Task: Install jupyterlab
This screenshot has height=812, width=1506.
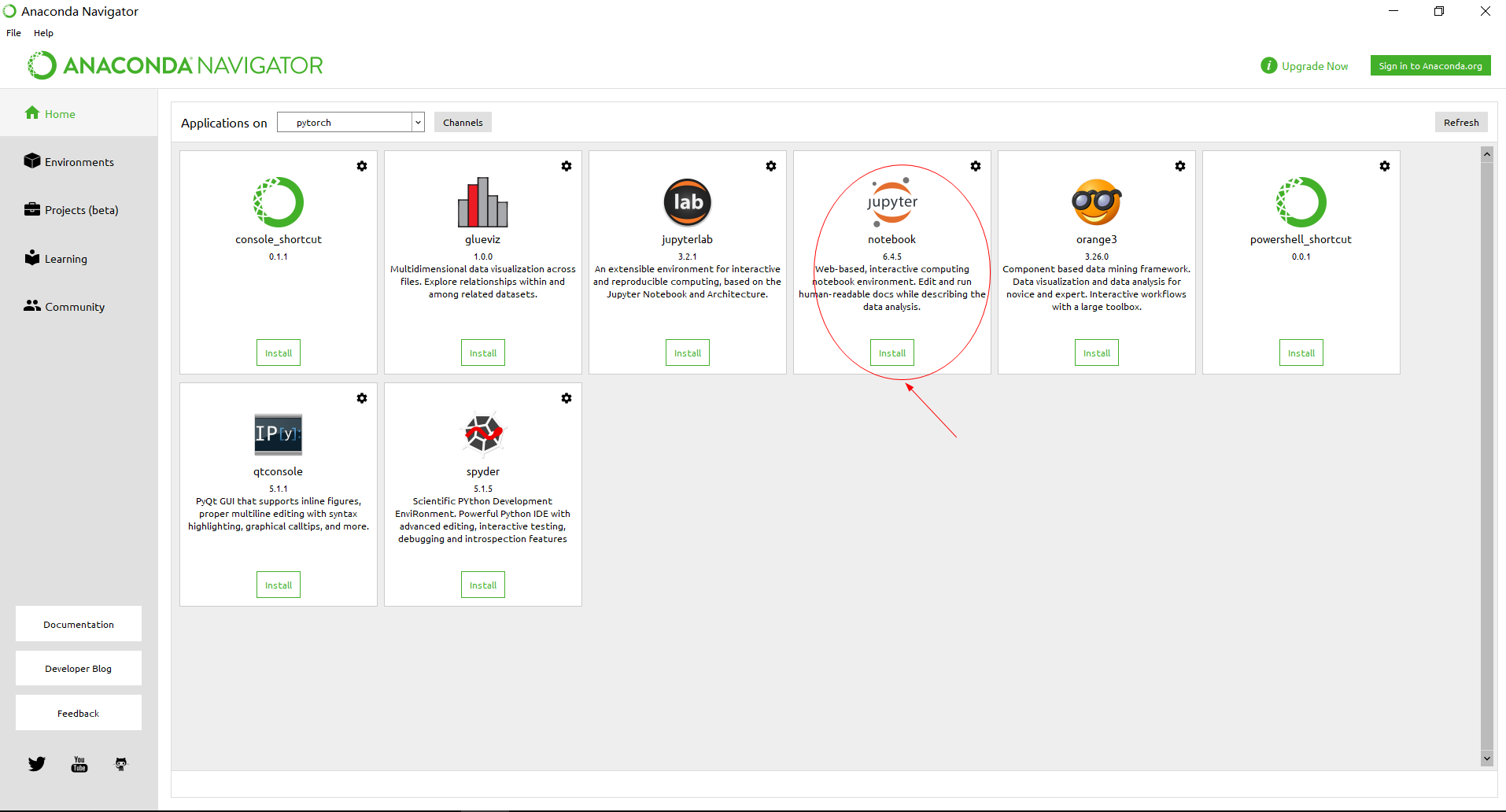Action: click(x=688, y=352)
